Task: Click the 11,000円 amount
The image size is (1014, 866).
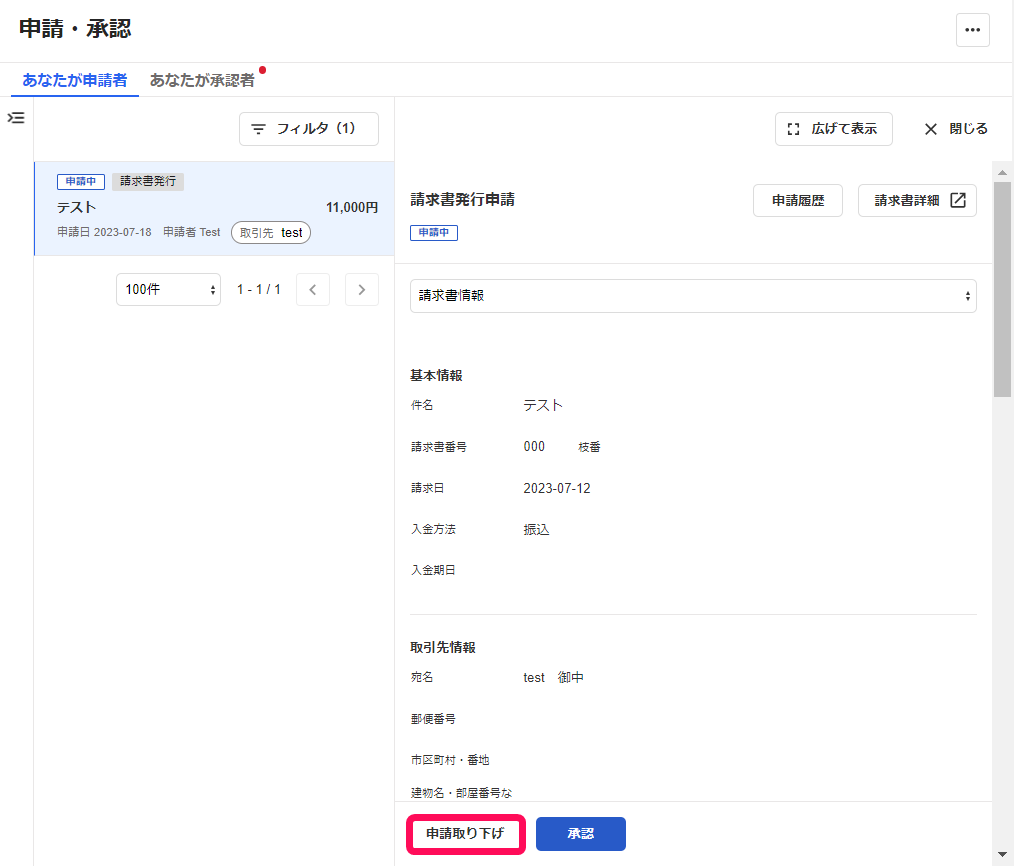Action: (352, 208)
